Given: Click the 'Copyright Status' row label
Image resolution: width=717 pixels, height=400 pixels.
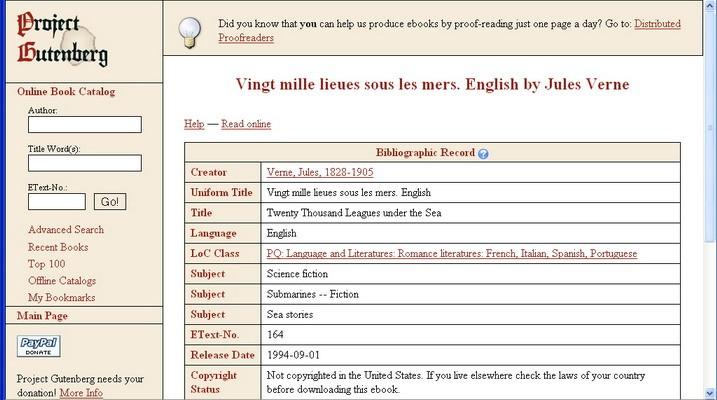Looking at the screenshot, I should [x=214, y=382].
